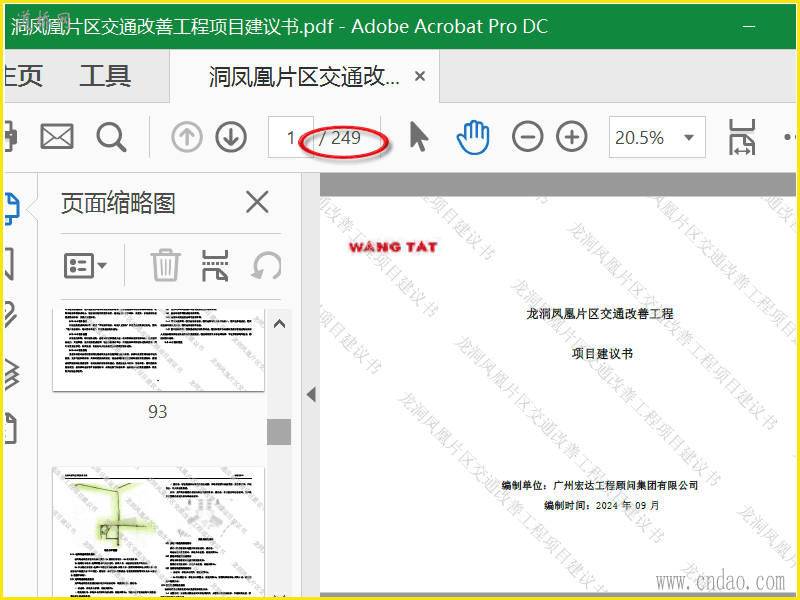Zoom in with the plus button
The width and height of the screenshot is (800, 600).
pyautogui.click(x=571, y=137)
